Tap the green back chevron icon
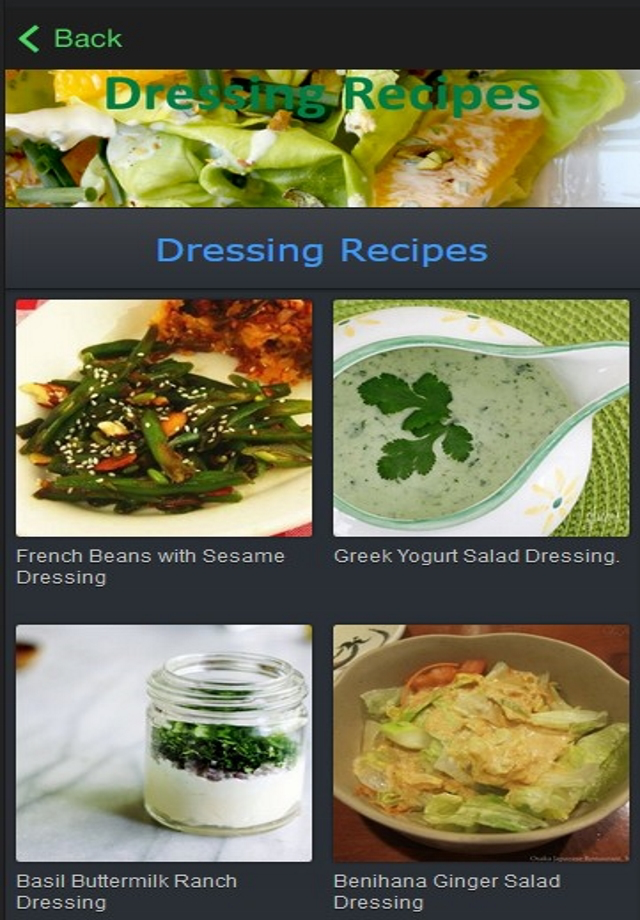 [29, 39]
